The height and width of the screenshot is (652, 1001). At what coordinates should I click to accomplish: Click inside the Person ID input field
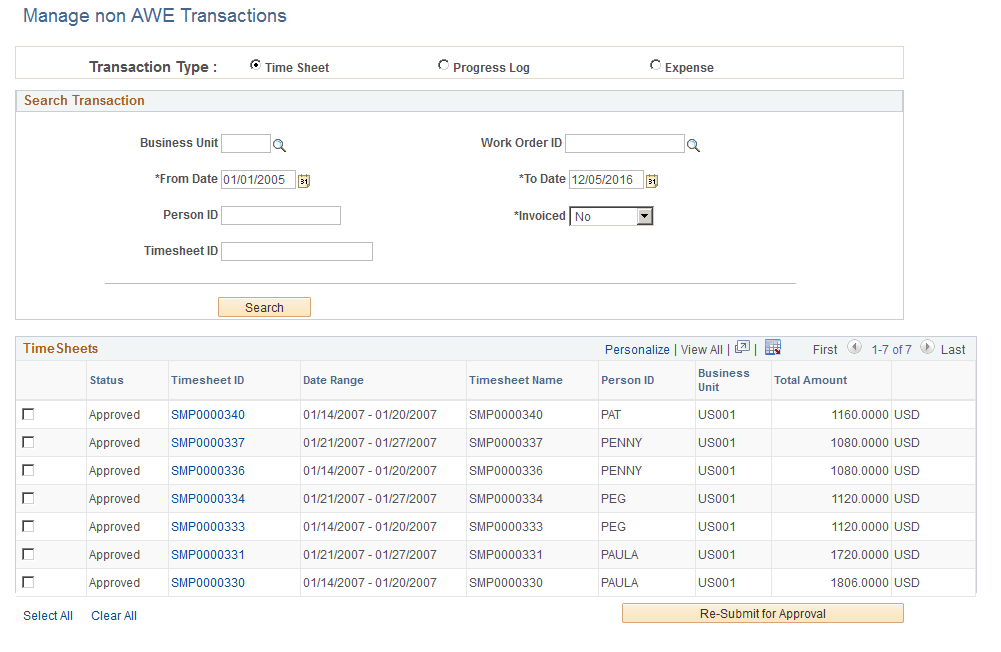pos(280,215)
